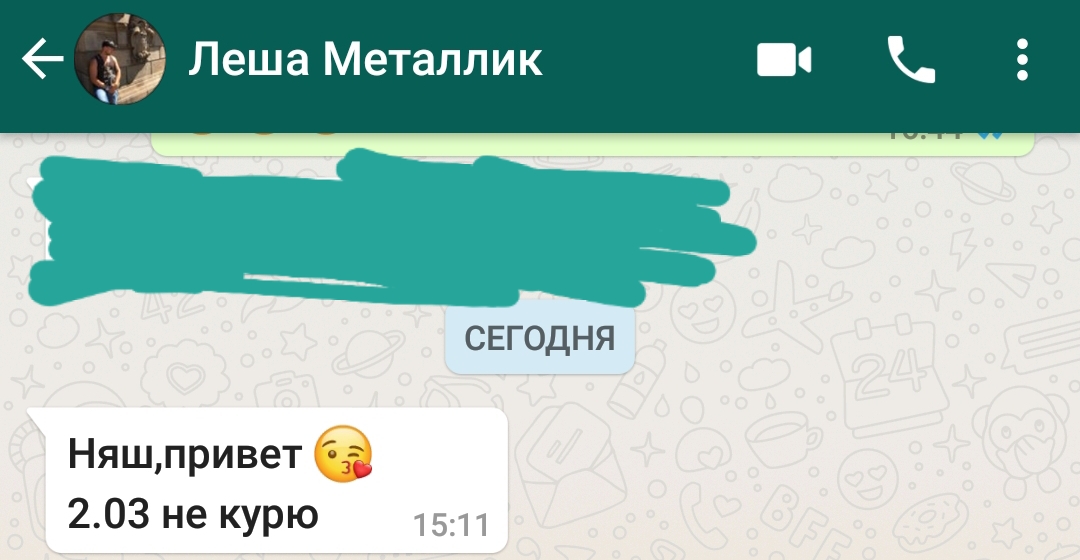This screenshot has height=560, width=1080.
Task: Select the partially hidden green sent message
Action: click(x=592, y=144)
